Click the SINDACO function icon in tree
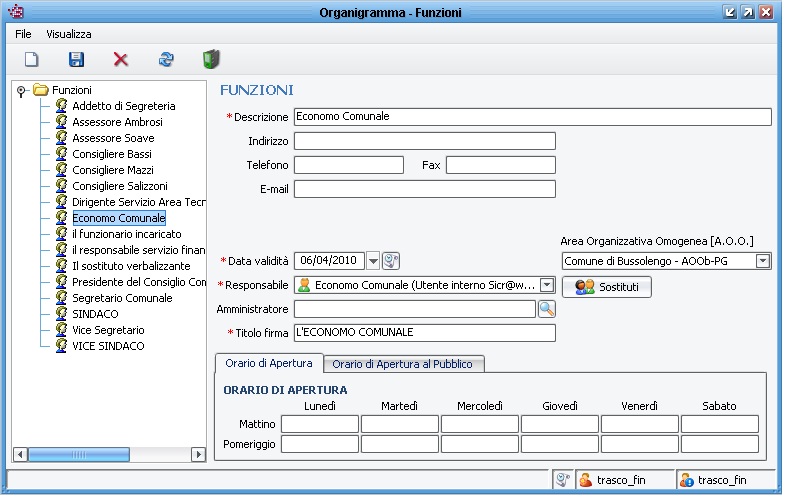Screen dimensions: 786x499 [62, 314]
